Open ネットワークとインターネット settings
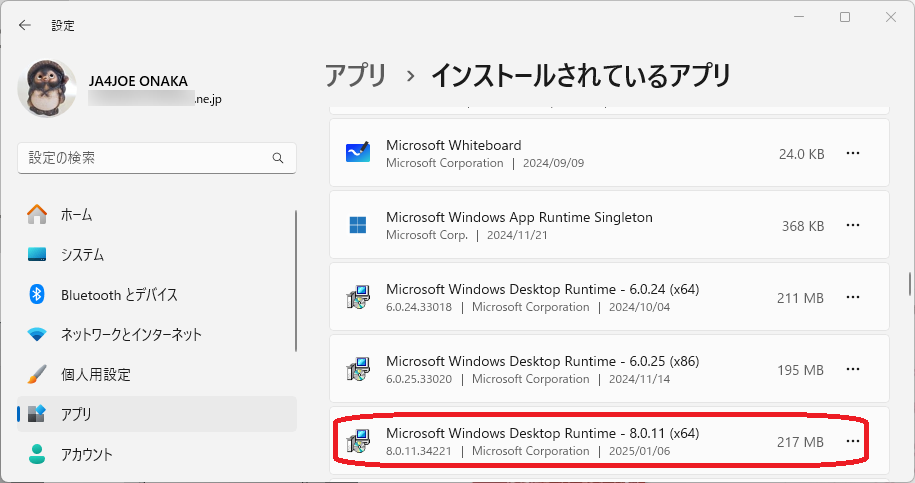 (x=157, y=334)
